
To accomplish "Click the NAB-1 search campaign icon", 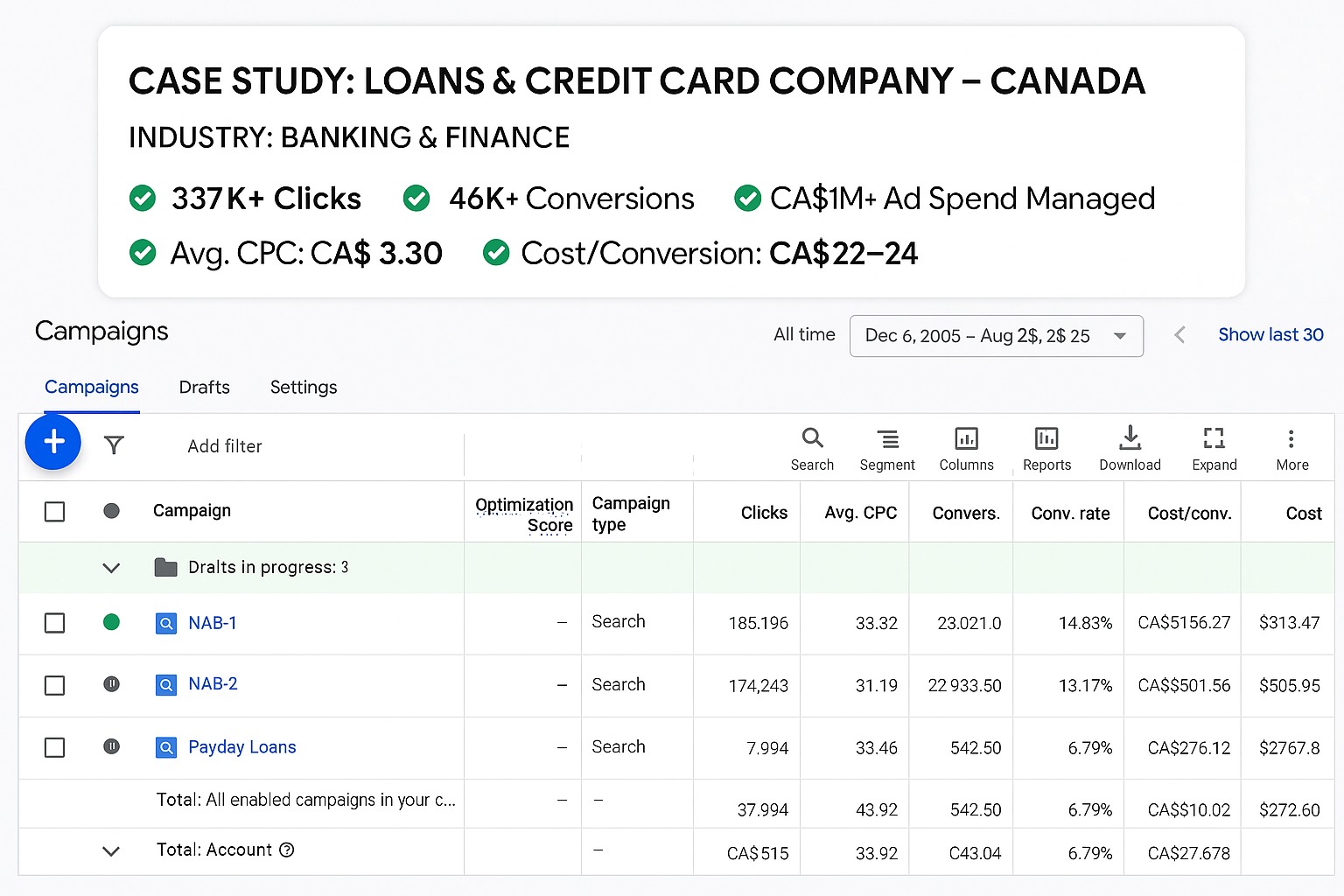I will [166, 623].
